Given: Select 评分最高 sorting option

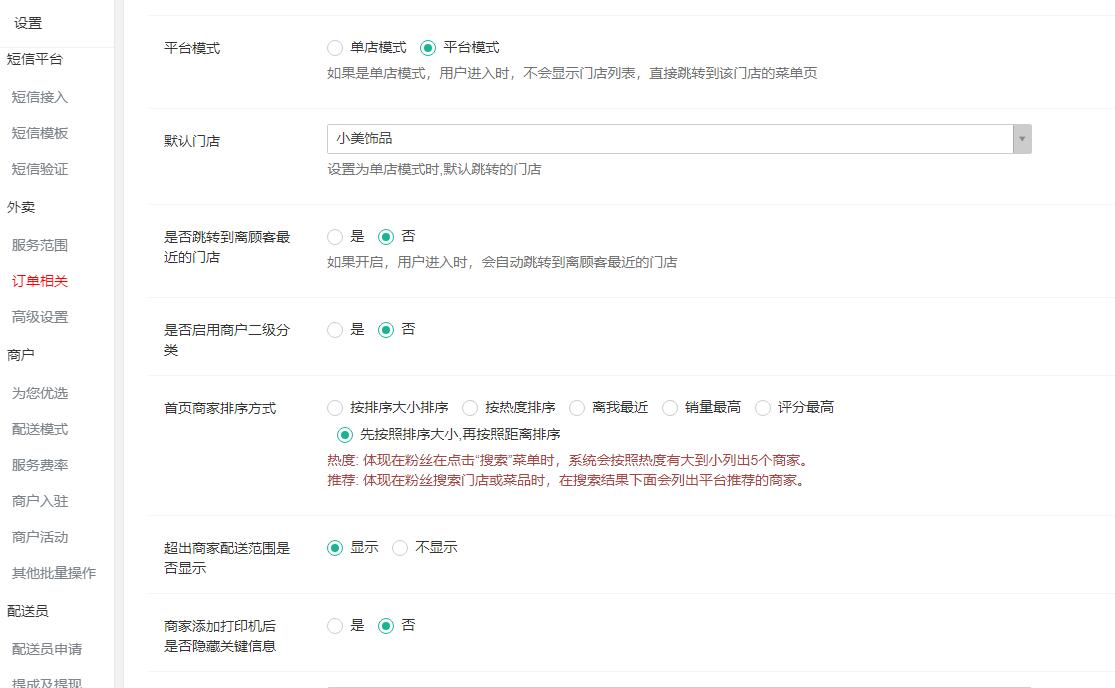Looking at the screenshot, I should click(x=762, y=408).
